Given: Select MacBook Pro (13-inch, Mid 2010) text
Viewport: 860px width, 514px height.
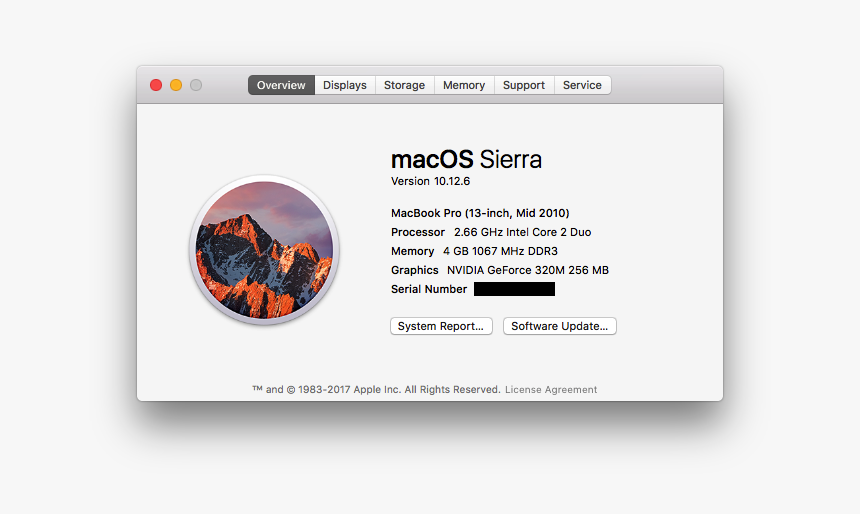Looking at the screenshot, I should pyautogui.click(x=480, y=213).
